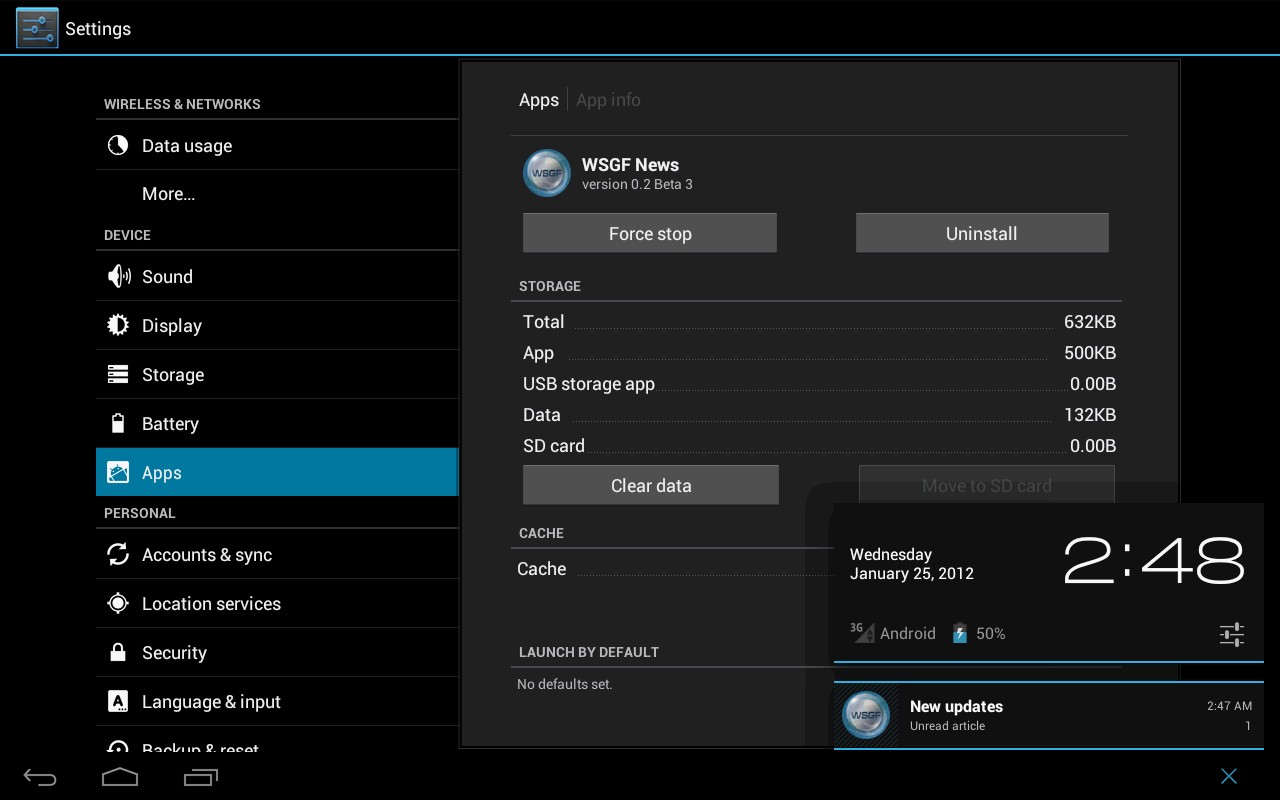Click the Location services target icon
Viewport: 1280px width, 800px height.
pyautogui.click(x=118, y=603)
